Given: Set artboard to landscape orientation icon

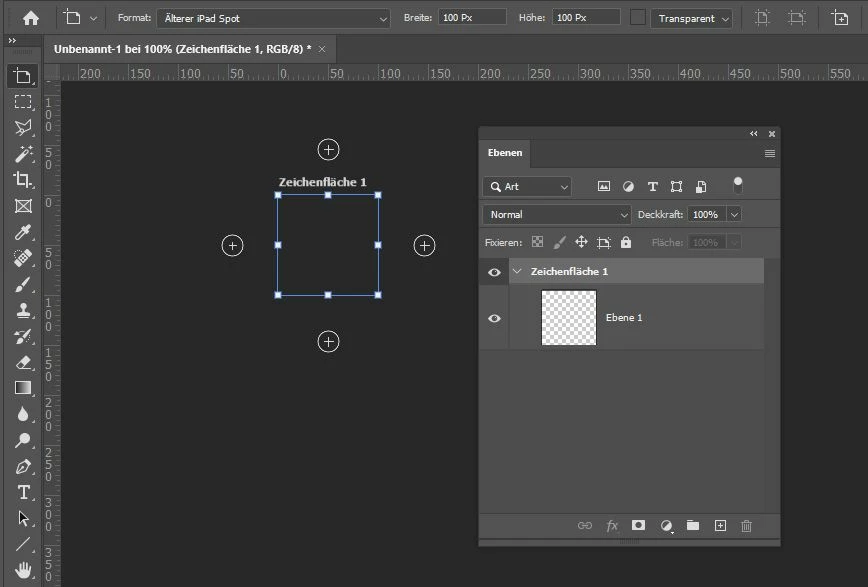Looking at the screenshot, I should click(x=797, y=18).
